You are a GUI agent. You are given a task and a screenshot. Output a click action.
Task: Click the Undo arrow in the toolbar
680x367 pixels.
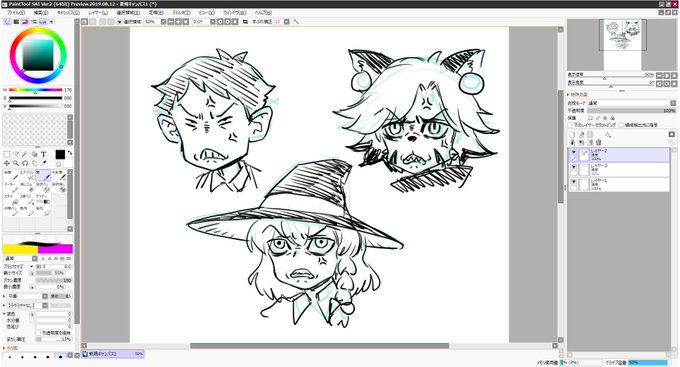click(x=85, y=22)
